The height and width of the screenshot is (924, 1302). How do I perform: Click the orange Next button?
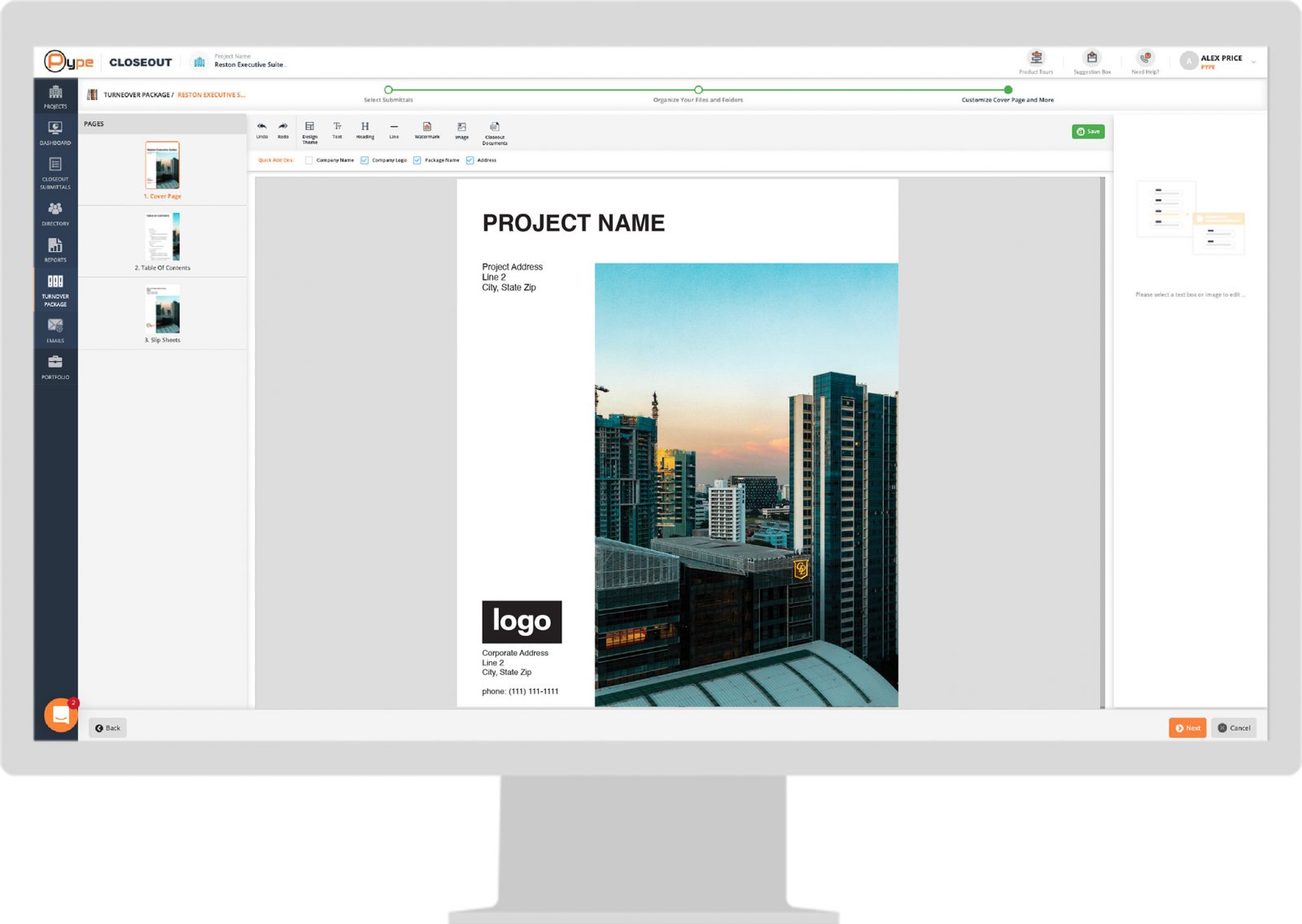point(1187,728)
